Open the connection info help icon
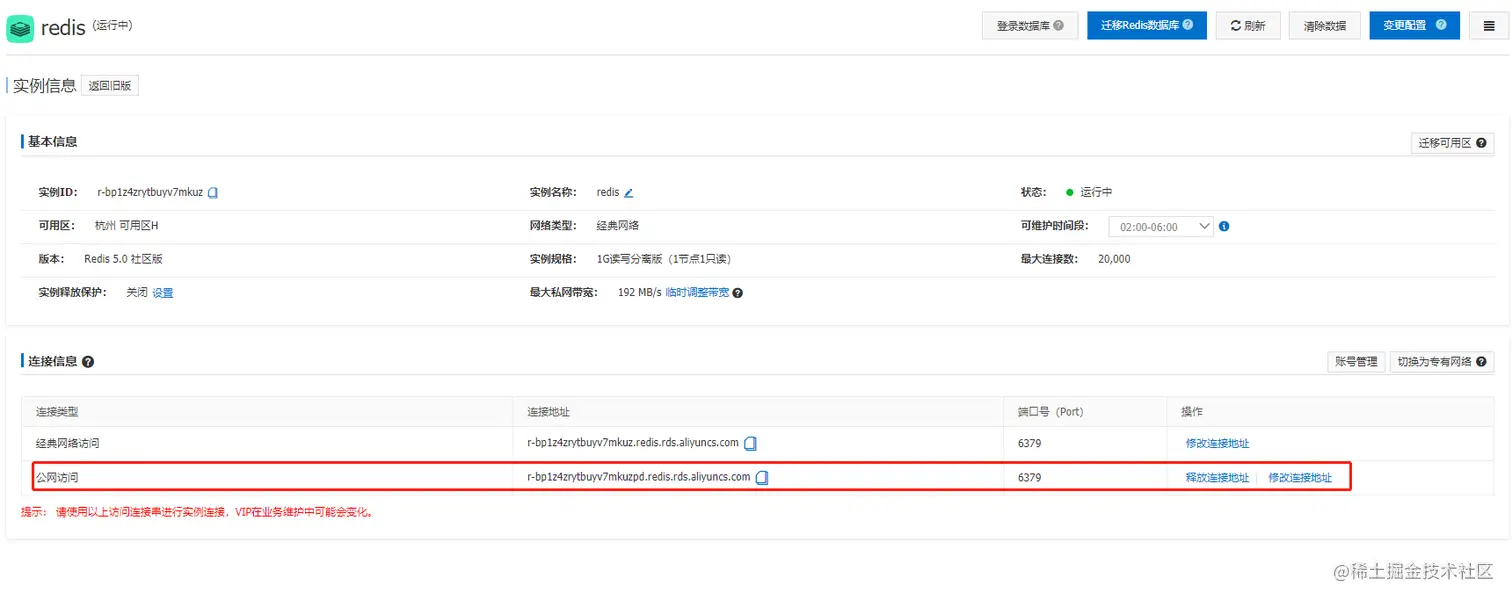The width and height of the screenshot is (1512, 600). click(88, 362)
